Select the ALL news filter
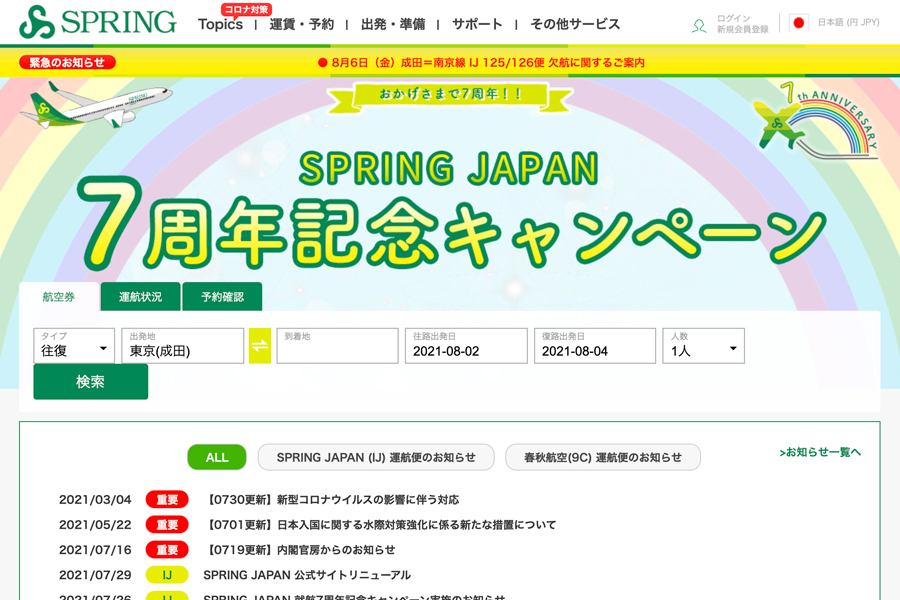 coord(217,457)
